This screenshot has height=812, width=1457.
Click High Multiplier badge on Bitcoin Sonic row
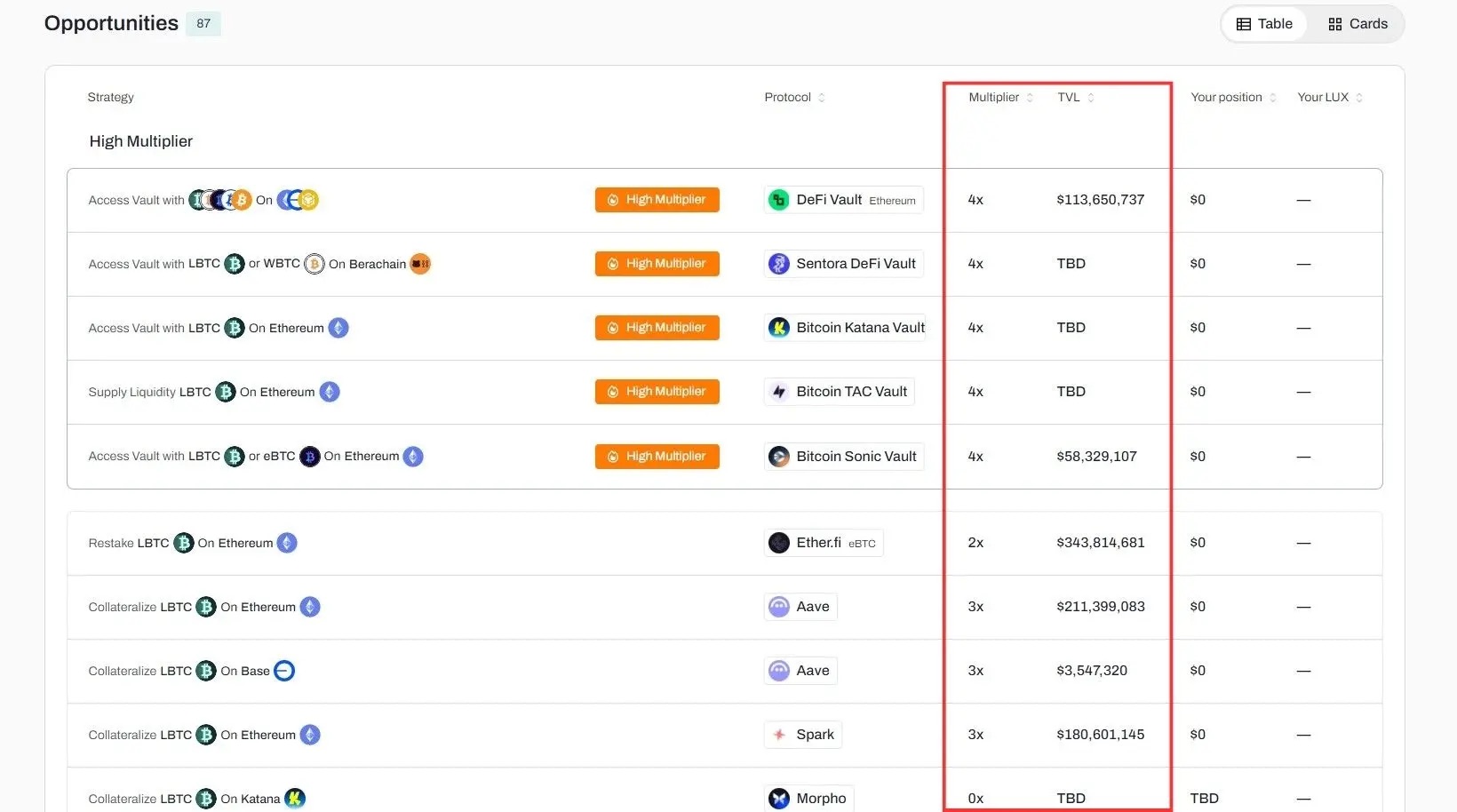click(x=657, y=457)
